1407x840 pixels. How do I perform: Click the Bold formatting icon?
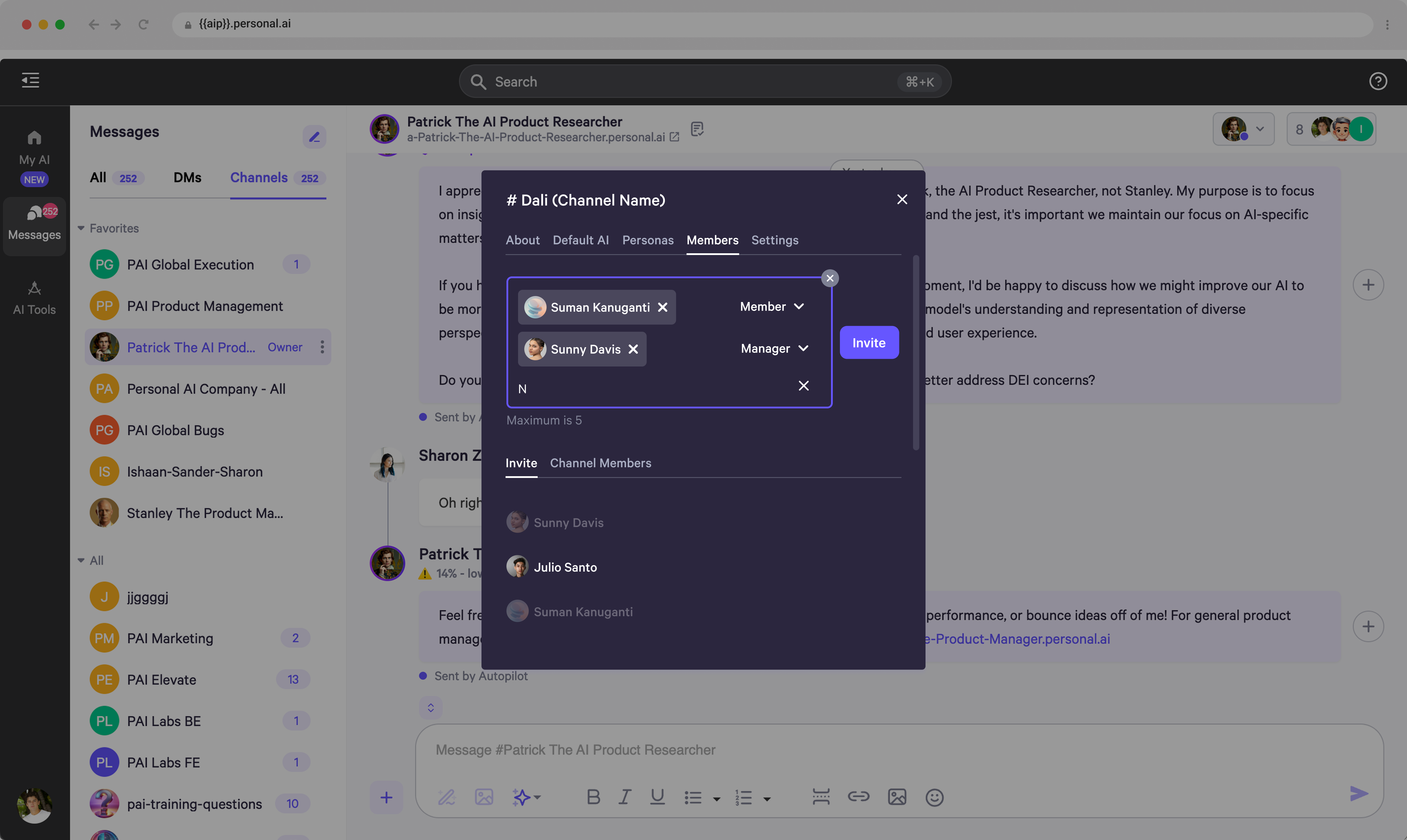593,797
